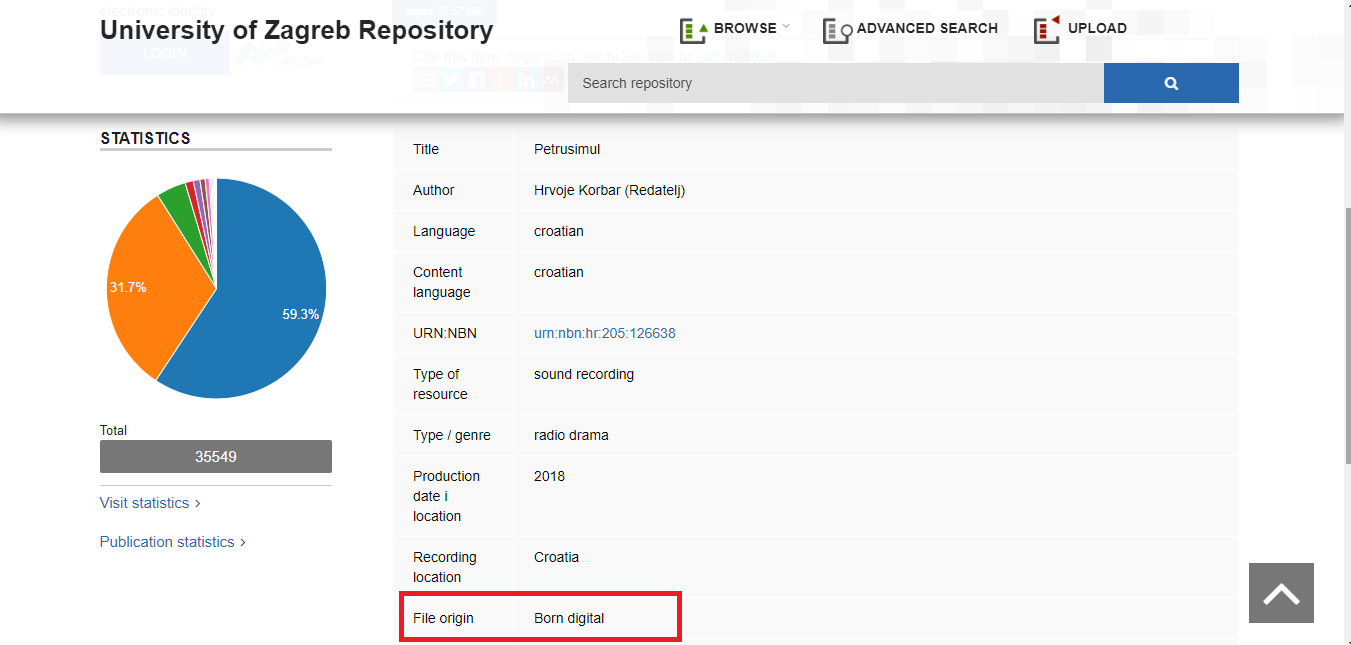Go to University of Zagreb Repository home

[296, 30]
